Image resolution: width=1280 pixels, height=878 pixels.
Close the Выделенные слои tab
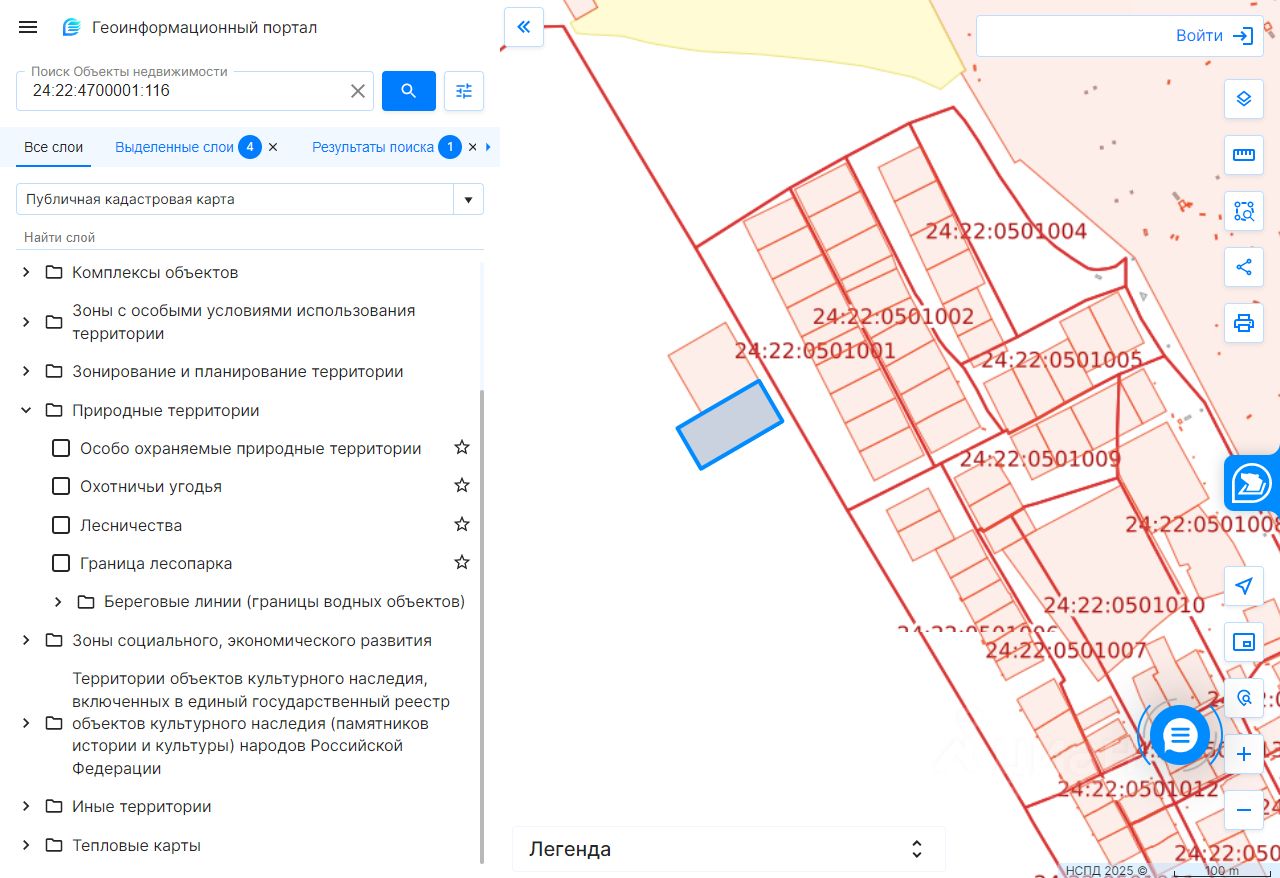(273, 147)
